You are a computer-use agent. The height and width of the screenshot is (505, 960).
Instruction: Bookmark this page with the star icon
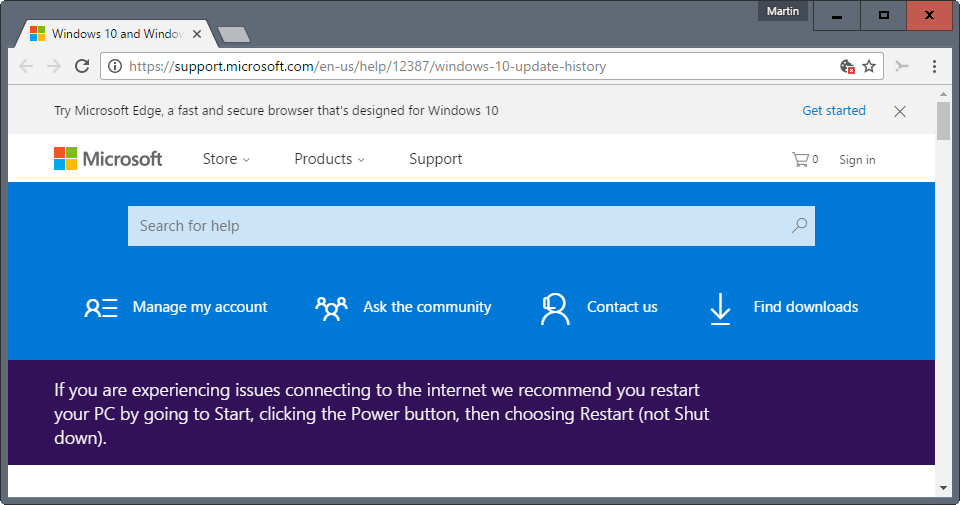pos(869,66)
